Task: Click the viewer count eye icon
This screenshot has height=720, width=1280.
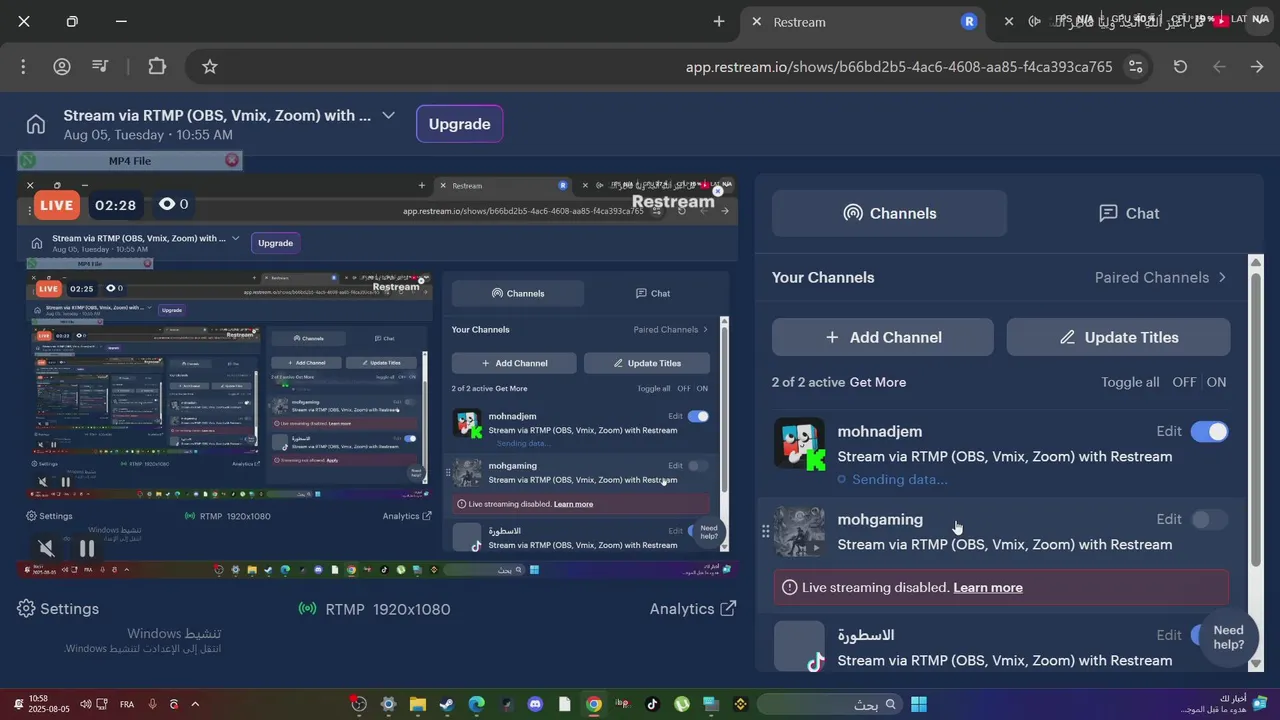Action: pyautogui.click(x=167, y=204)
